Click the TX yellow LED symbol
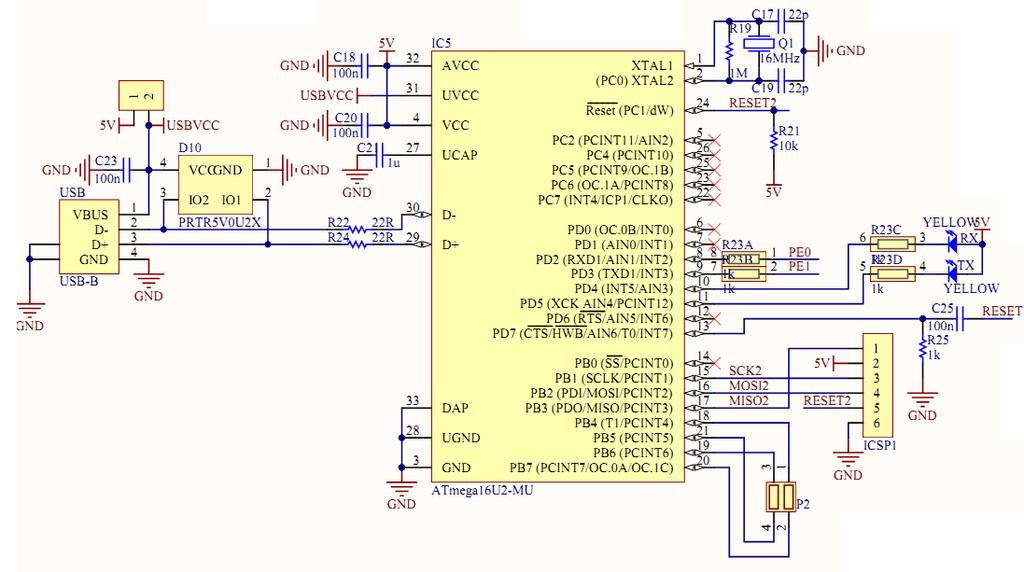The image size is (1024, 572). point(952,270)
